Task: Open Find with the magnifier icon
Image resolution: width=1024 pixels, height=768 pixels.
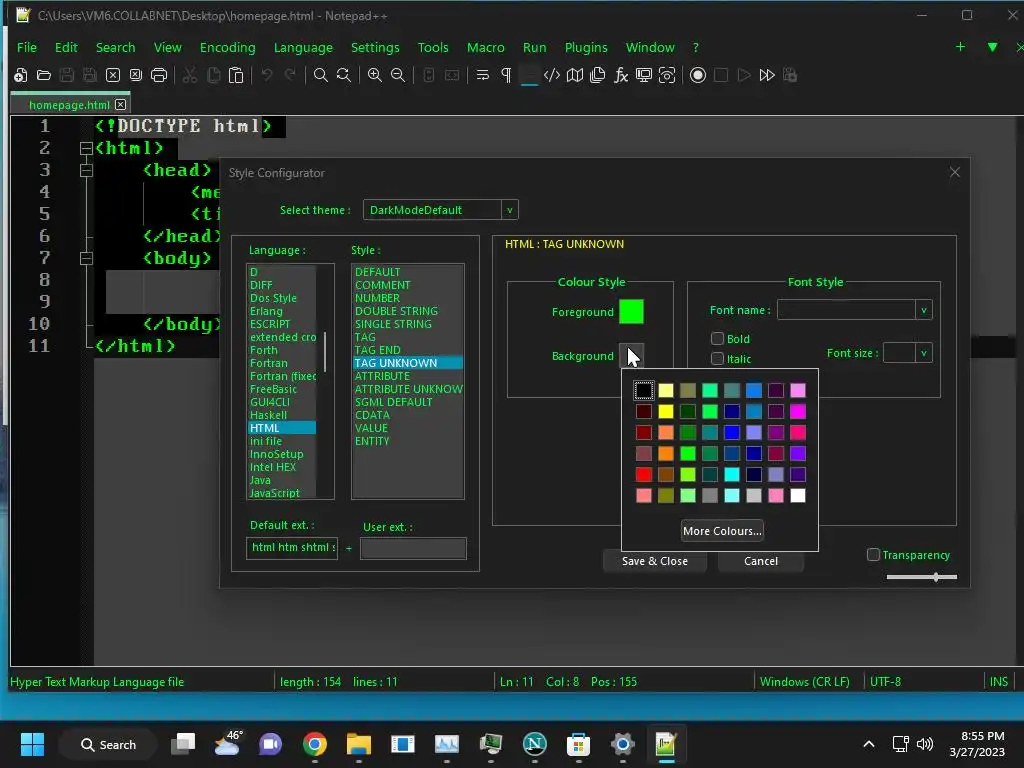Action: point(321,75)
